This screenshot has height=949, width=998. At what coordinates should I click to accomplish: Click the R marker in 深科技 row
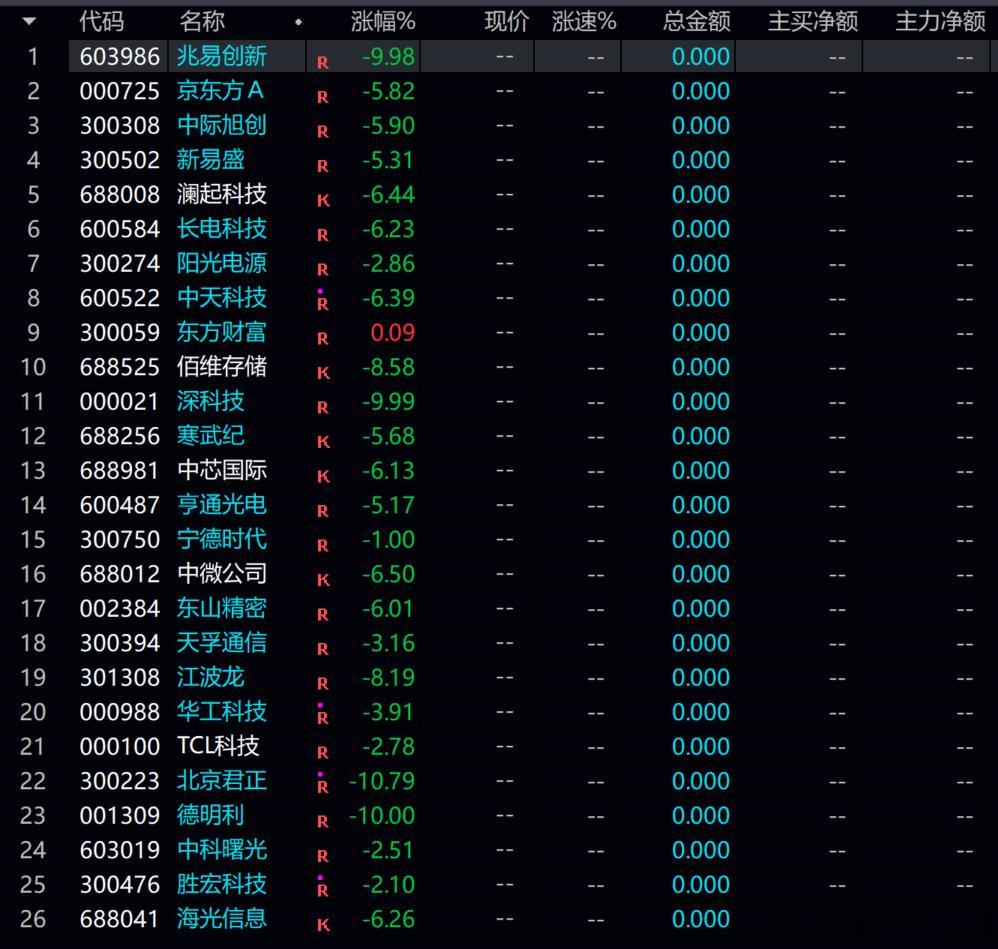pos(323,407)
